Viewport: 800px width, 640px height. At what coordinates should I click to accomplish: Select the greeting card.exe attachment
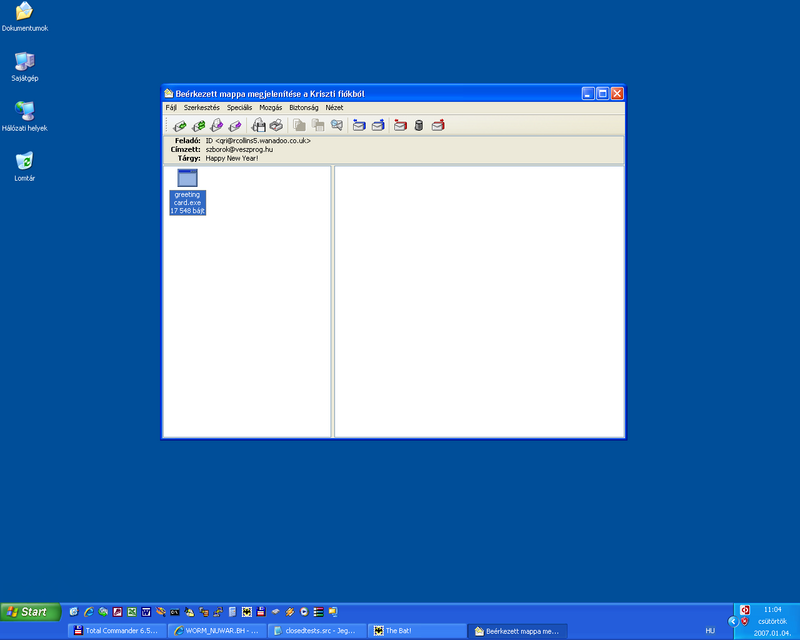click(x=187, y=191)
